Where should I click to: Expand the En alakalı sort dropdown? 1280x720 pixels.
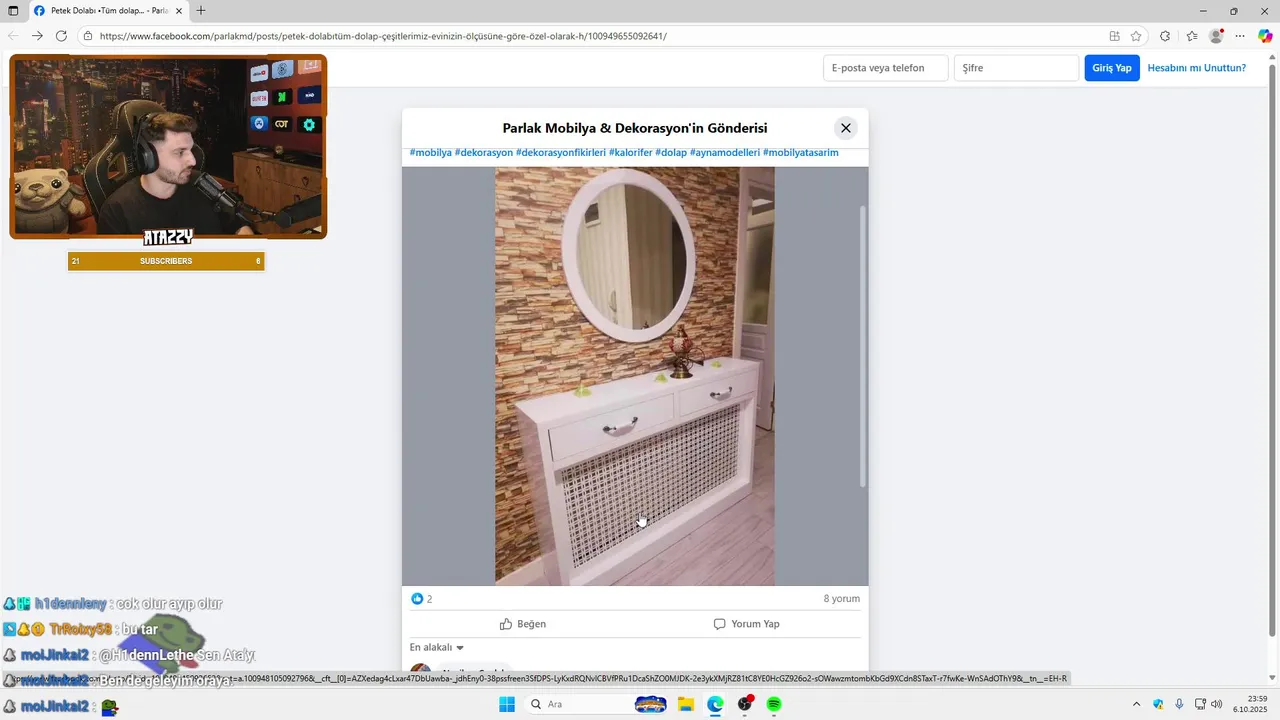437,648
